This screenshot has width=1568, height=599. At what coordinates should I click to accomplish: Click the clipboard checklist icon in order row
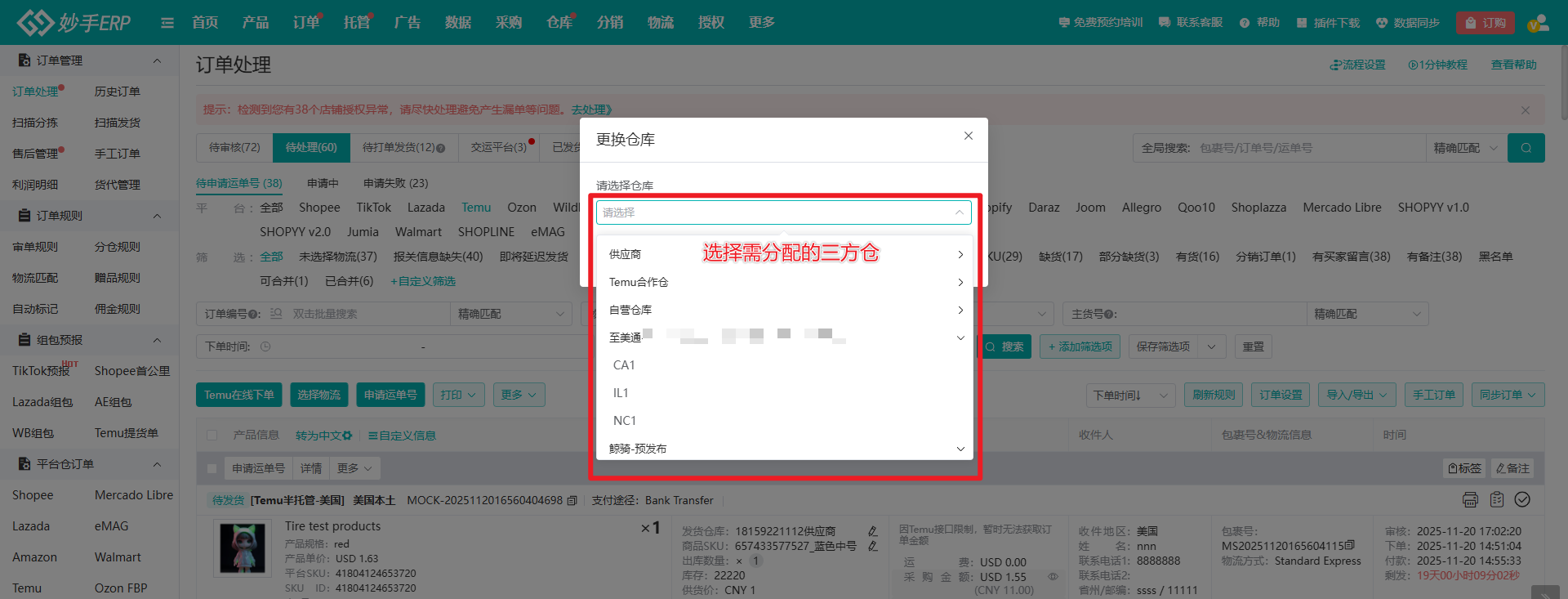tap(1496, 499)
